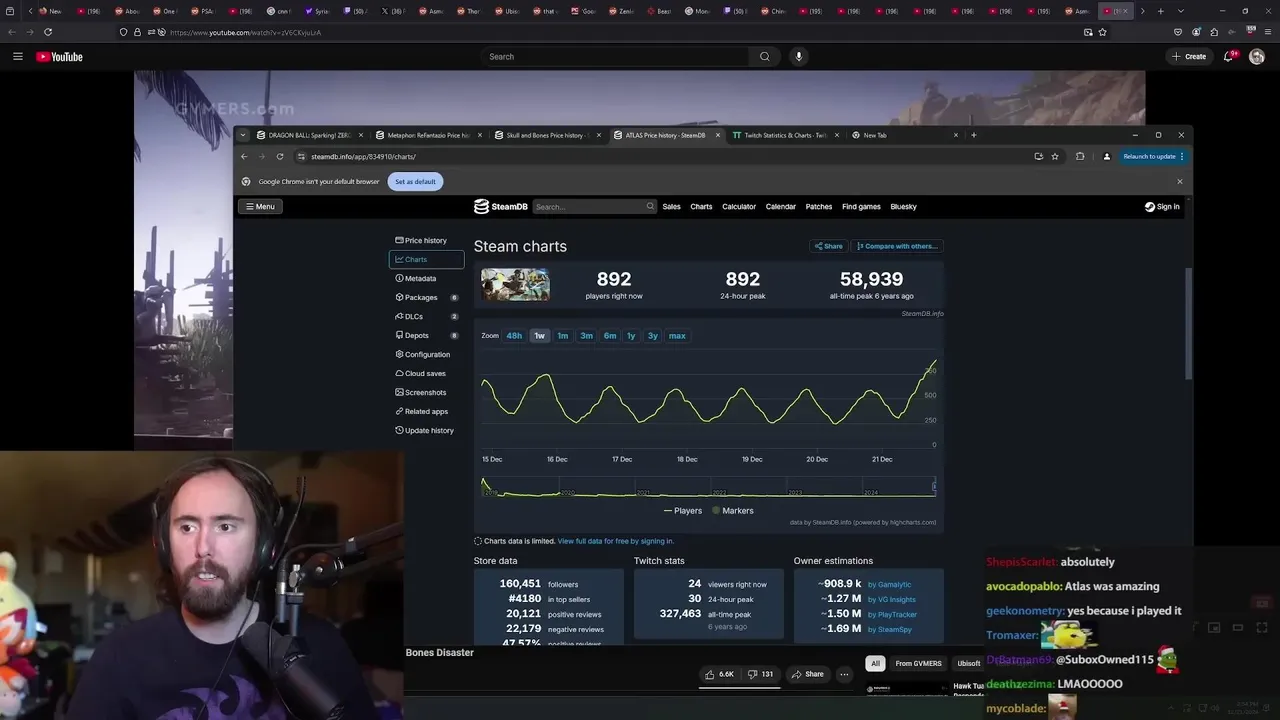1280x720 pixels.
Task: Open Find games in SteamDB nav
Action: (x=861, y=207)
